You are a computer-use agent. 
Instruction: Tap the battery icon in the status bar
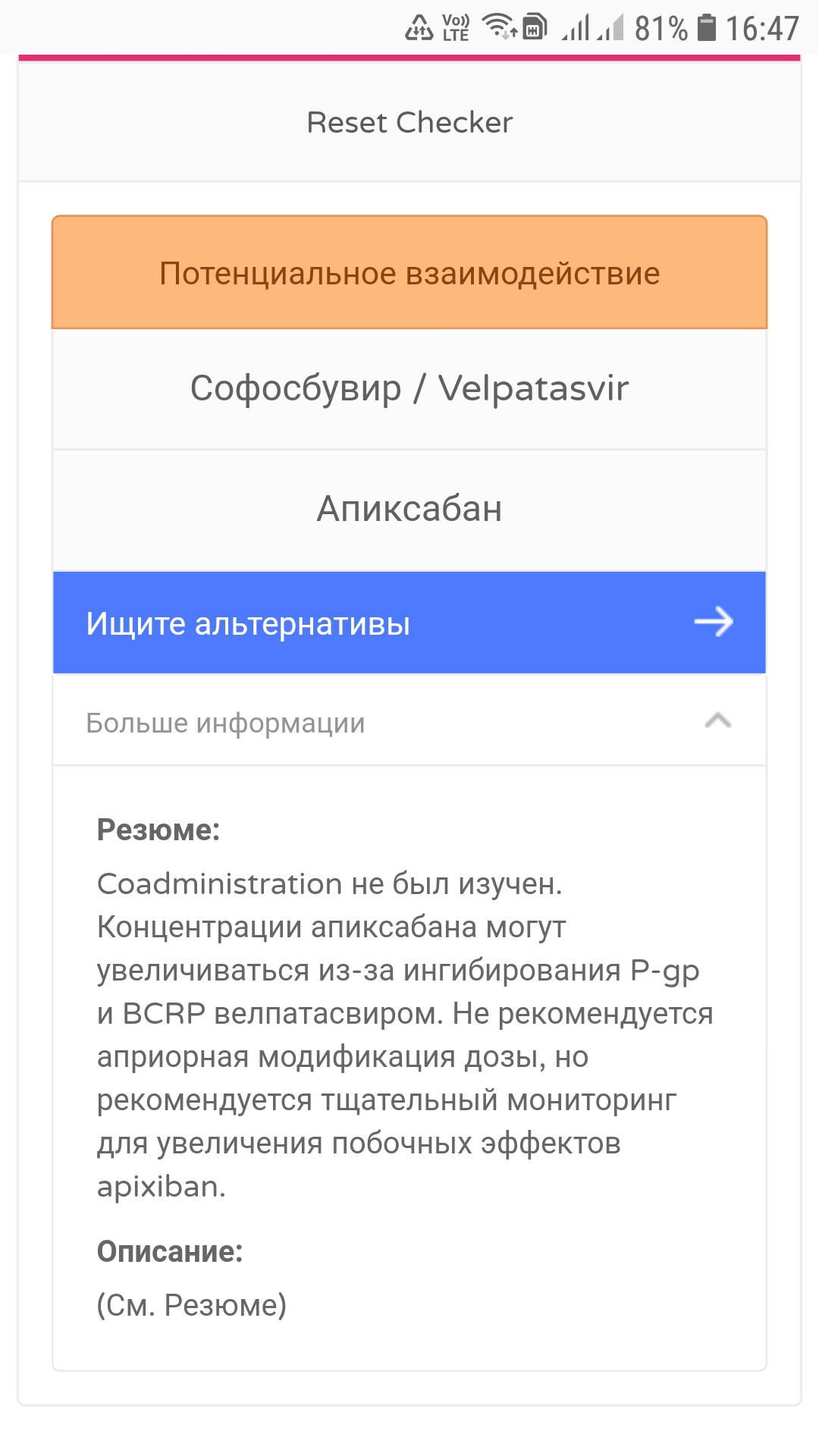[x=706, y=27]
